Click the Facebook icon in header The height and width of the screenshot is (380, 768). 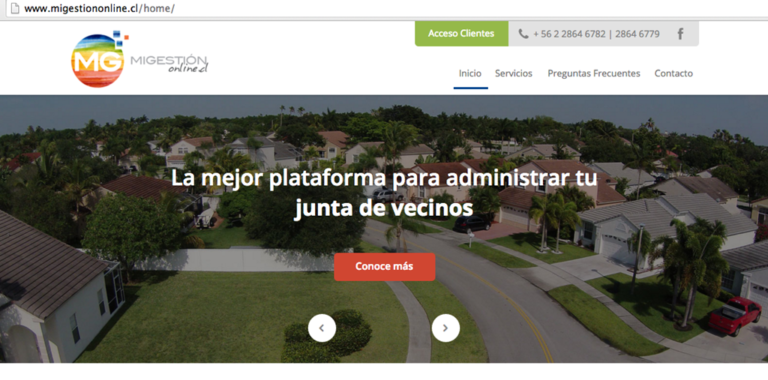tap(680, 34)
